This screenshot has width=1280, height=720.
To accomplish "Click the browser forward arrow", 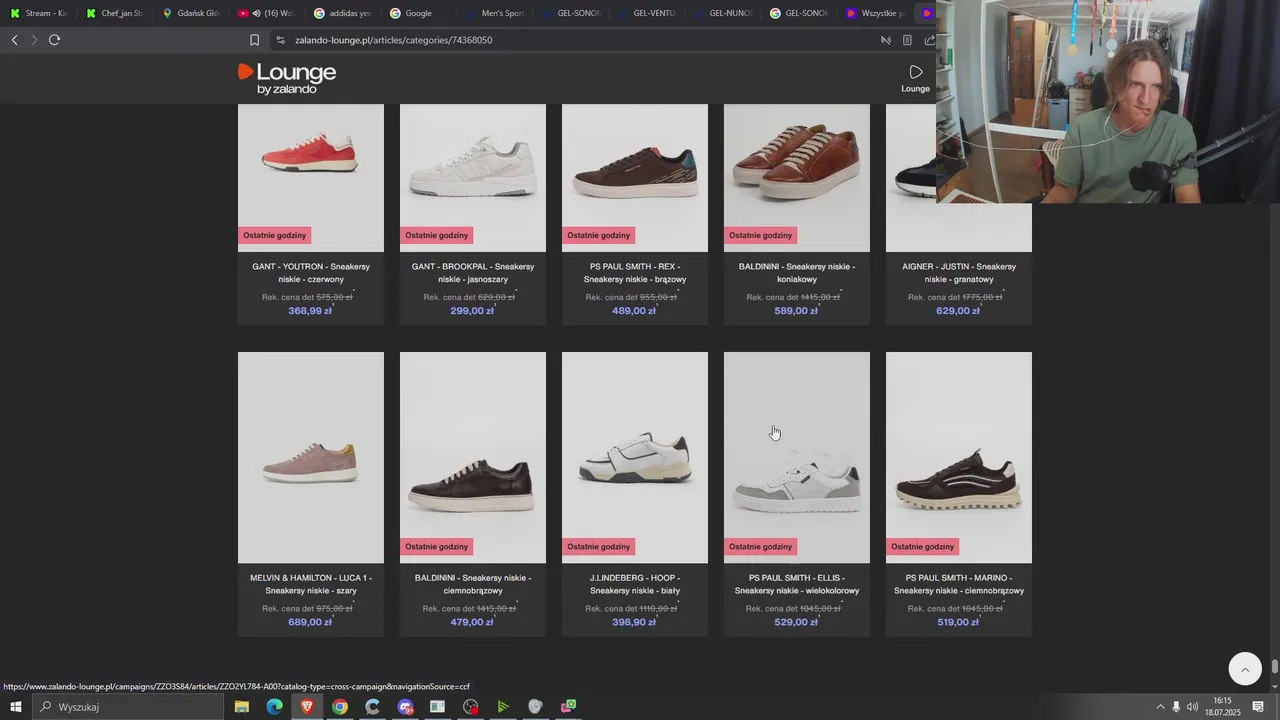I will (34, 40).
